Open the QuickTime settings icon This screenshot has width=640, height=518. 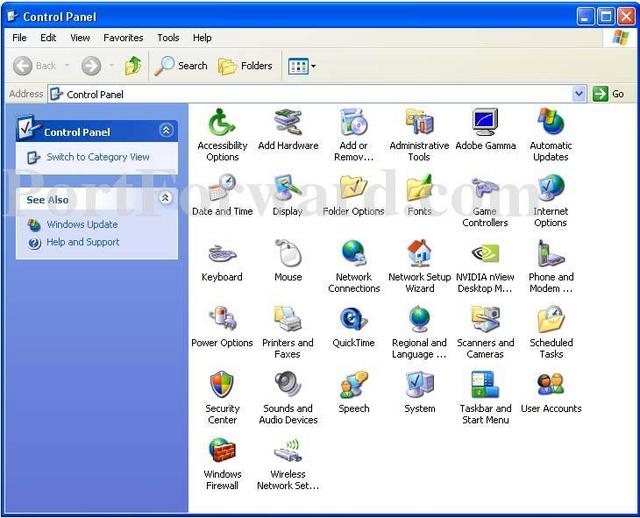click(x=353, y=320)
